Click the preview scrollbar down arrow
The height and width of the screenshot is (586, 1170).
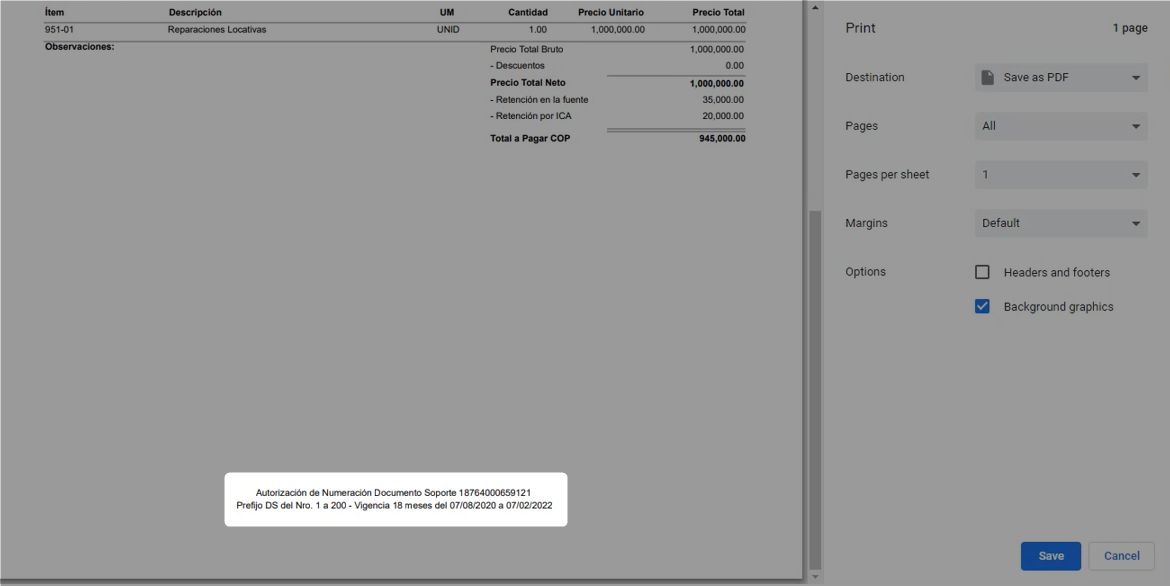(x=815, y=577)
